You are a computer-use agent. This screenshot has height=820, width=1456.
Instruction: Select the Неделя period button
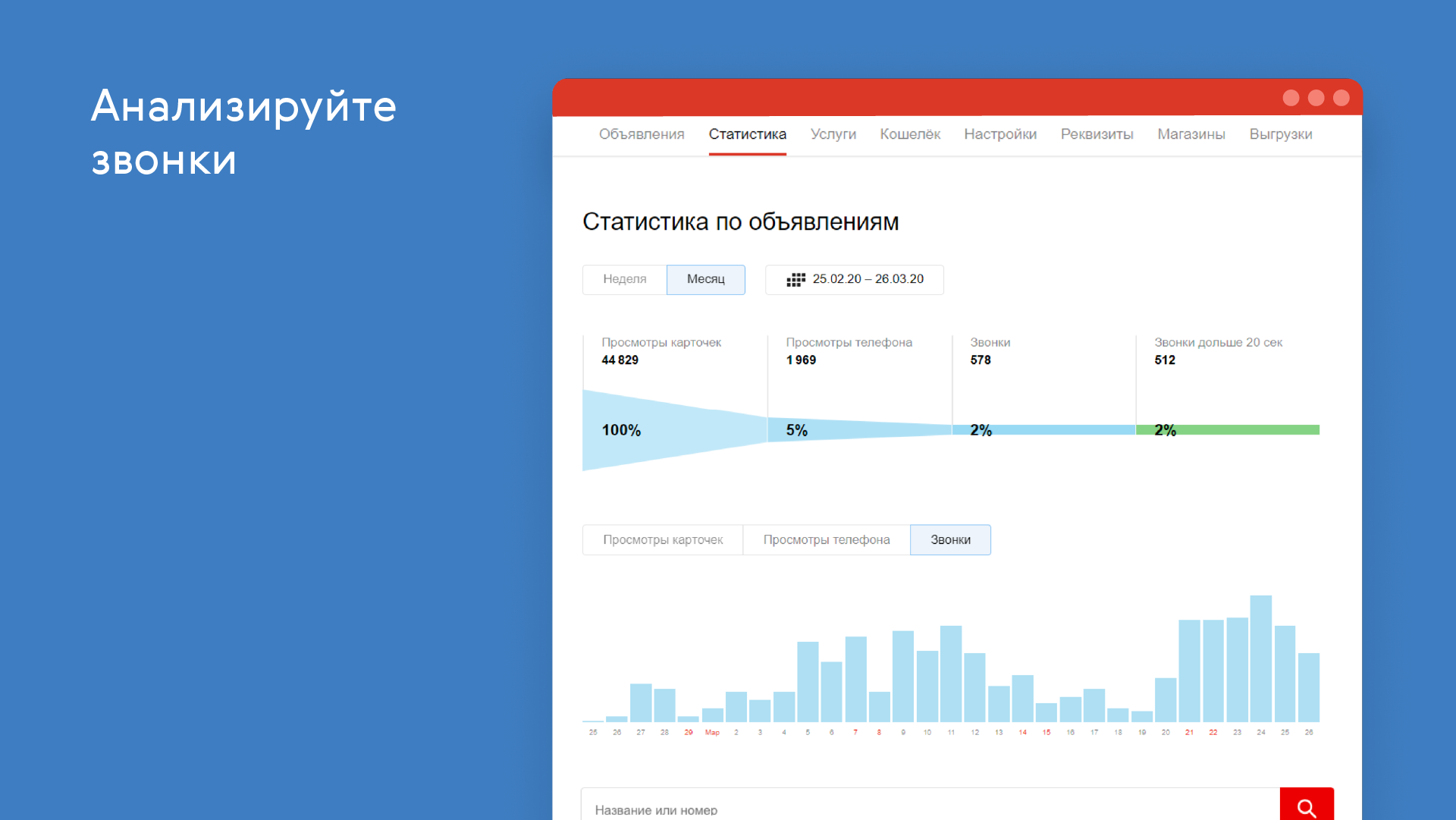pos(625,279)
